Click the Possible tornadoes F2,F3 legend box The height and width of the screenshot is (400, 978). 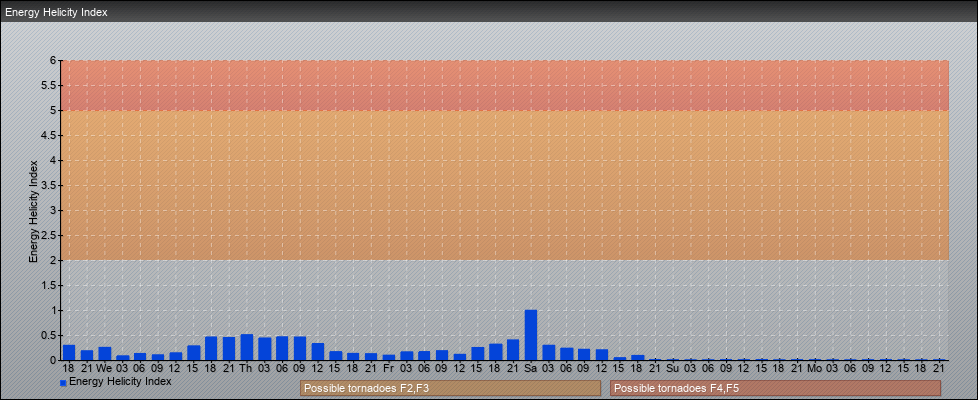click(450, 388)
